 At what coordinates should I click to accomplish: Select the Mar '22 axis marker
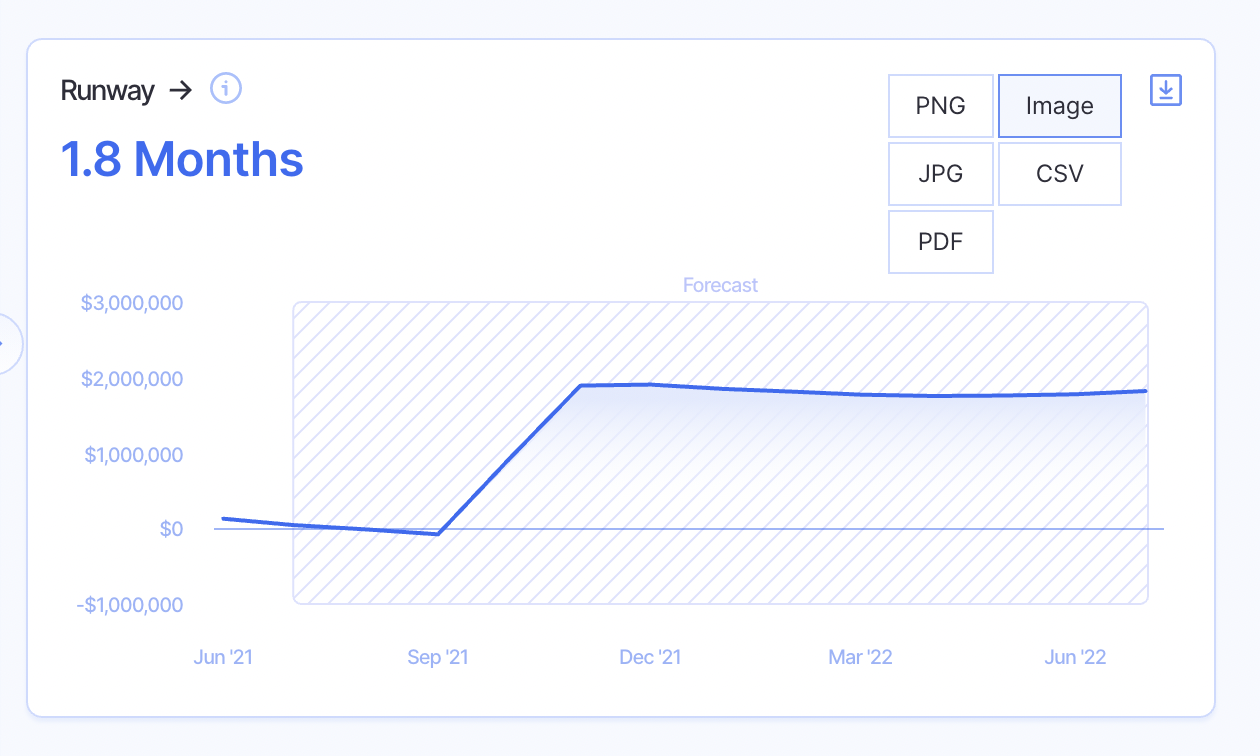[x=860, y=657]
